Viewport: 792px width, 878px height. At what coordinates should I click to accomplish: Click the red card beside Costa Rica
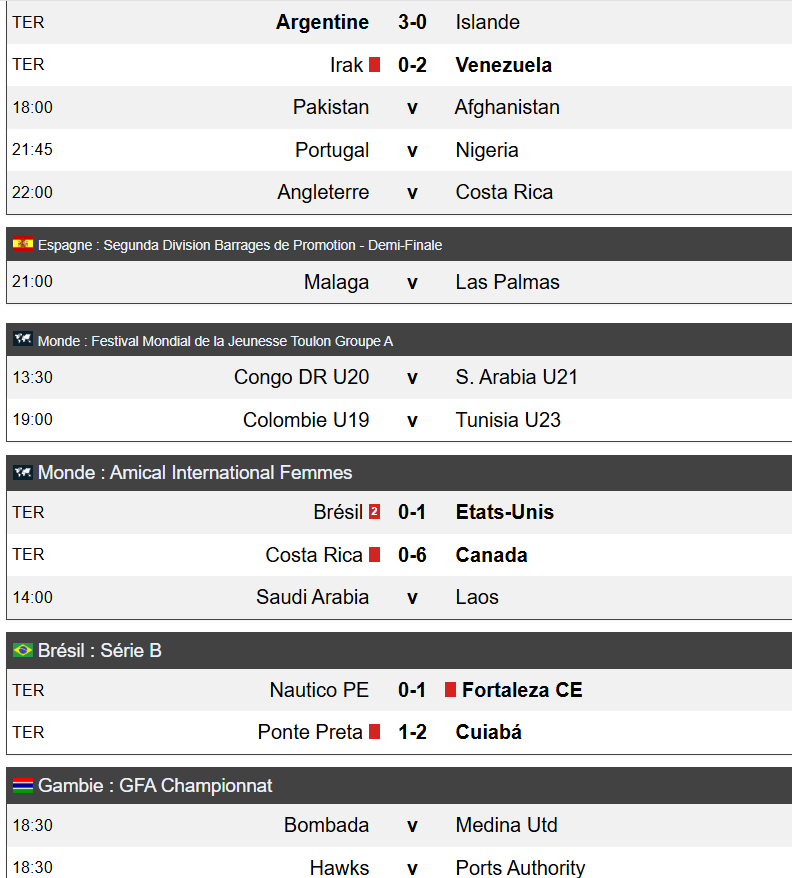tap(375, 555)
